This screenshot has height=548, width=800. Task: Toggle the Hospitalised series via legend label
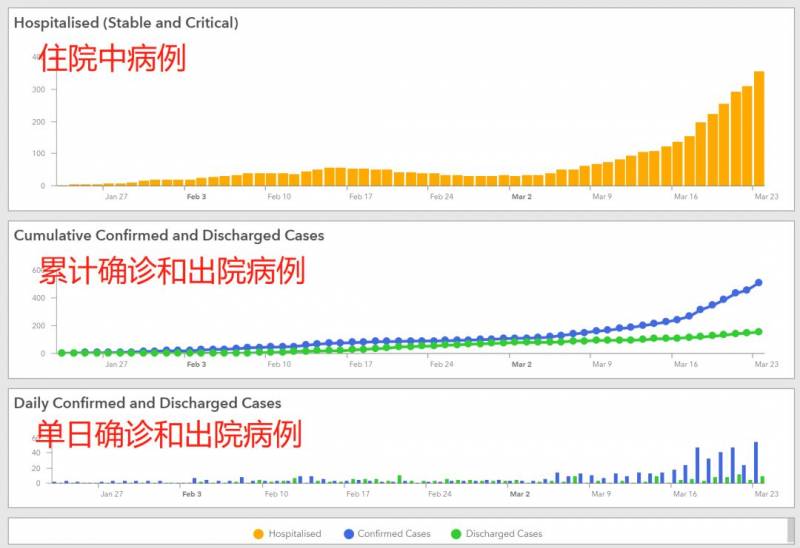click(295, 534)
